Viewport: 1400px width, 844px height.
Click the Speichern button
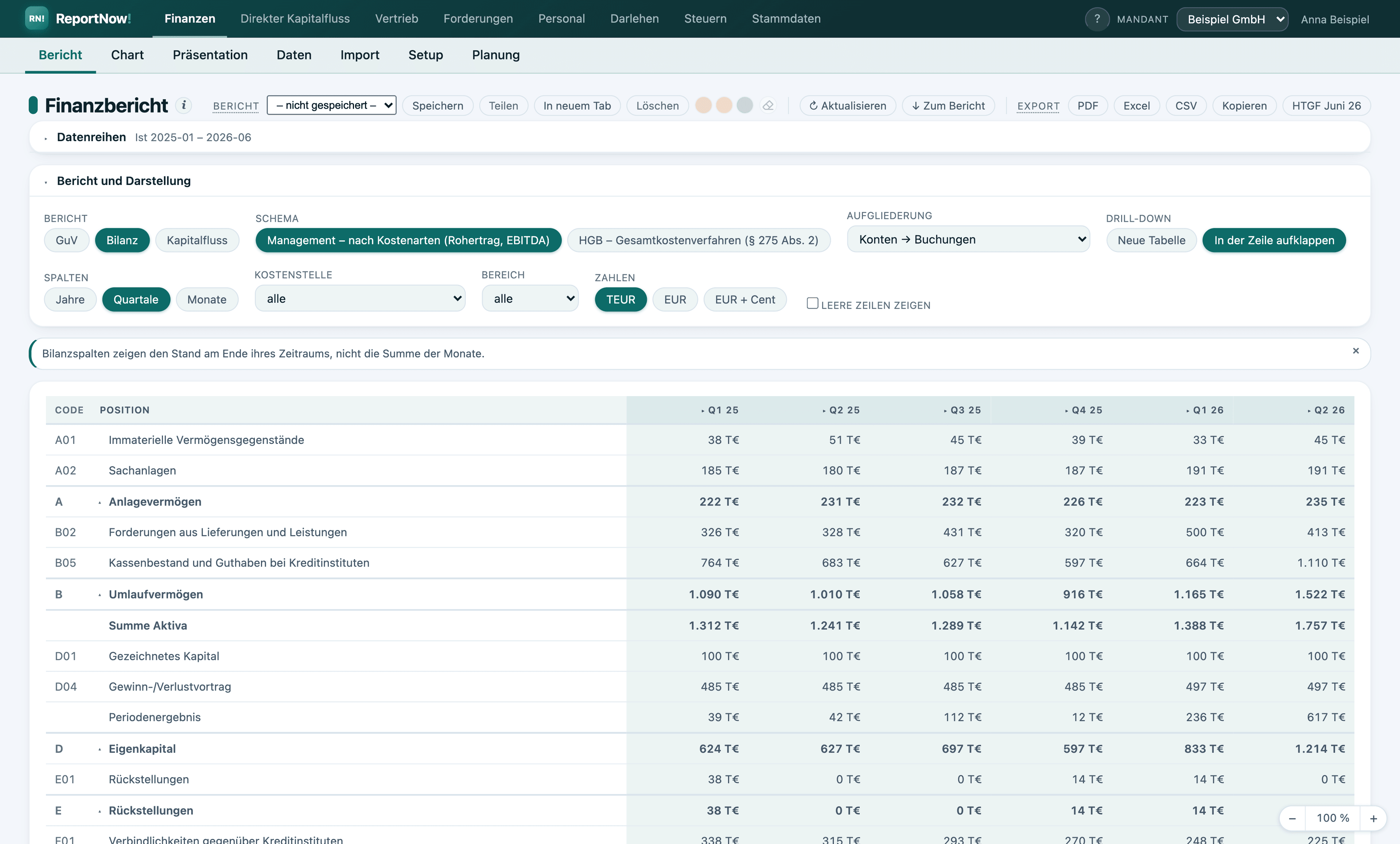437,106
